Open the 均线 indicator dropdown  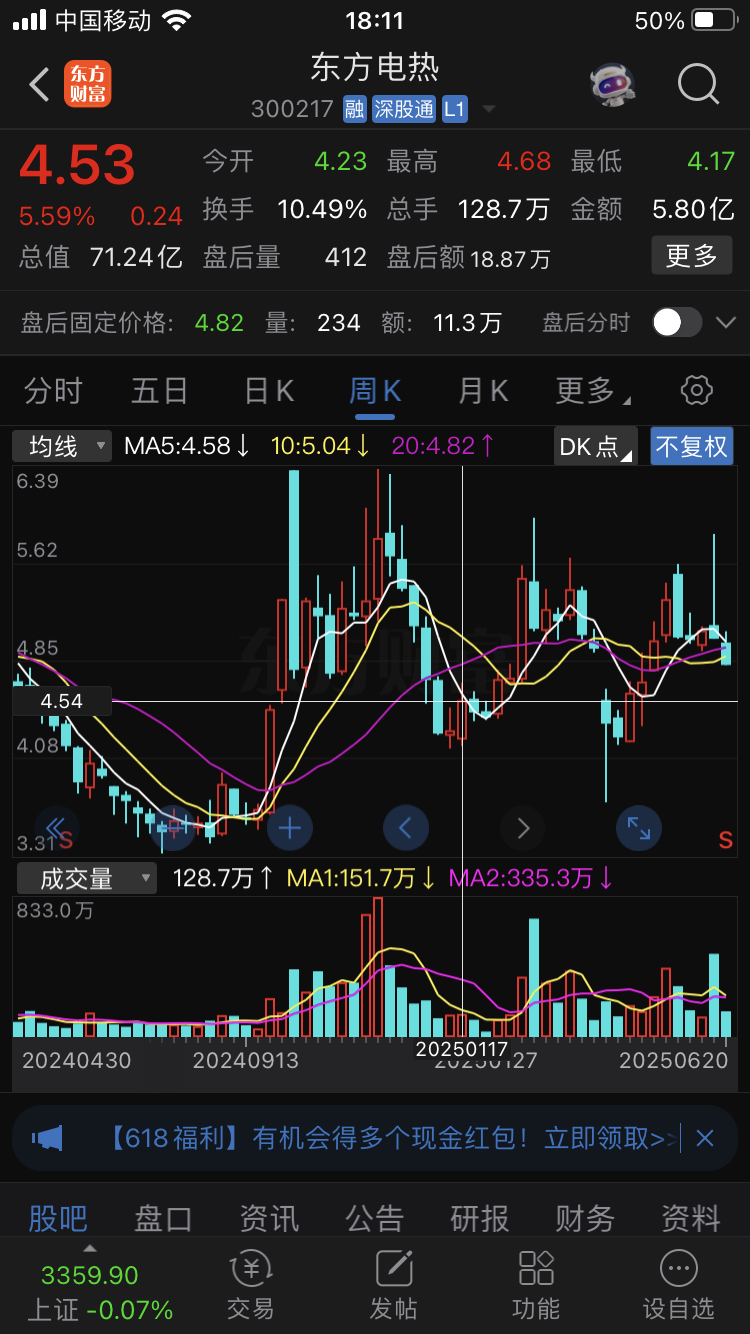62,446
